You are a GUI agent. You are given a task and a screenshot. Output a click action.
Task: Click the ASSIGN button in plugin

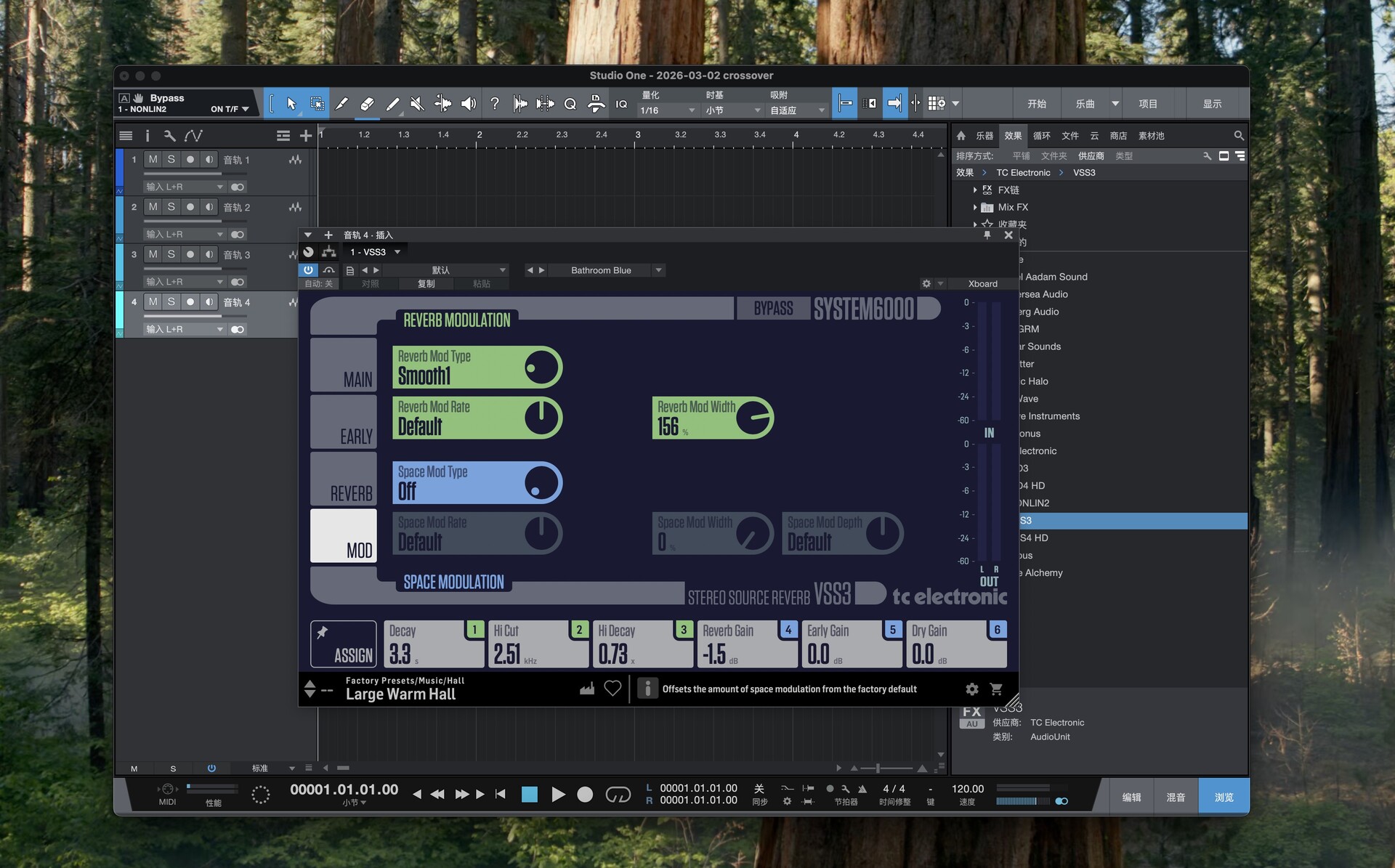pyautogui.click(x=344, y=644)
